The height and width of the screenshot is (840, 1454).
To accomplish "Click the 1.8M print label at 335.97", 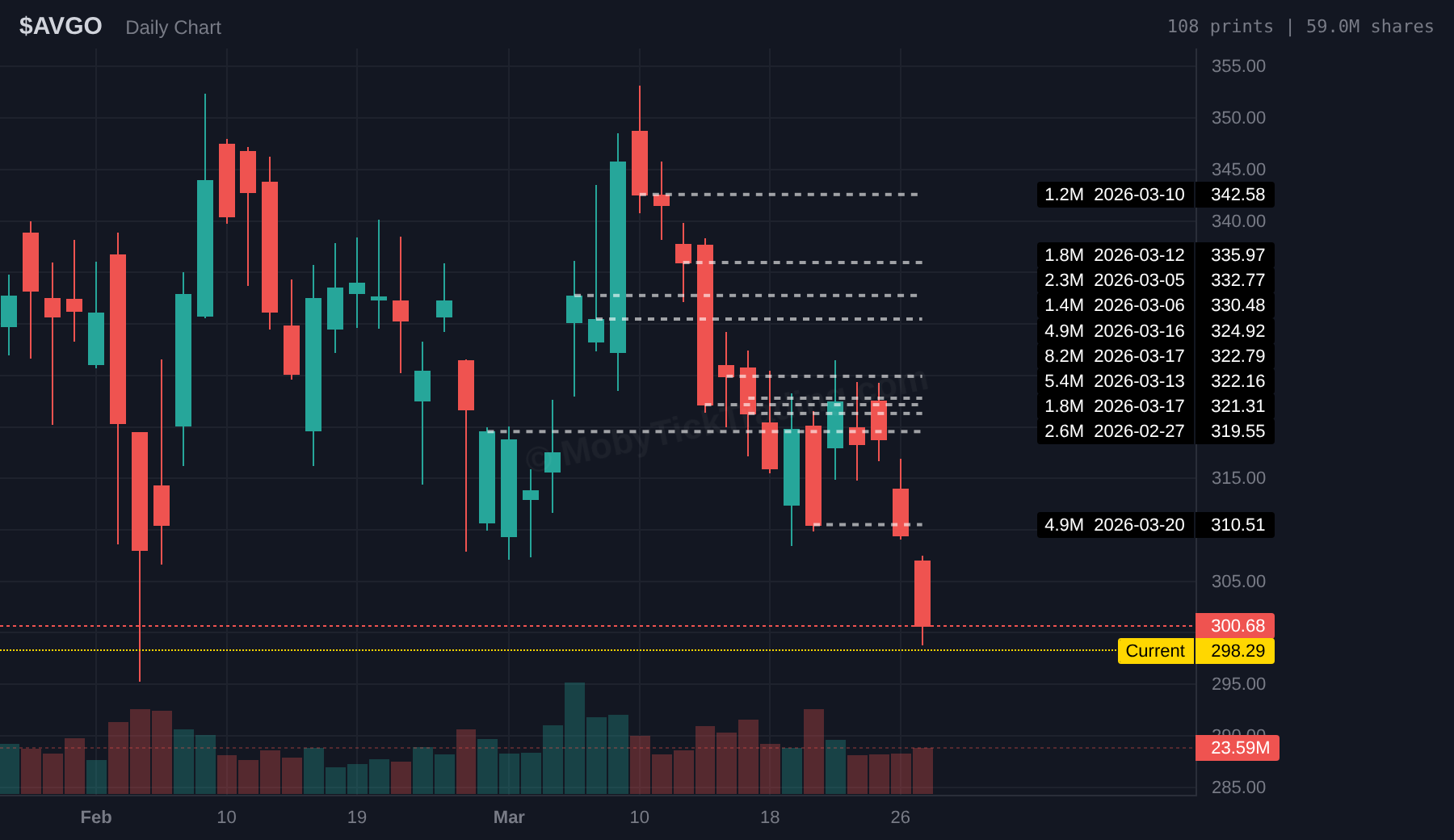I will click(x=1114, y=255).
